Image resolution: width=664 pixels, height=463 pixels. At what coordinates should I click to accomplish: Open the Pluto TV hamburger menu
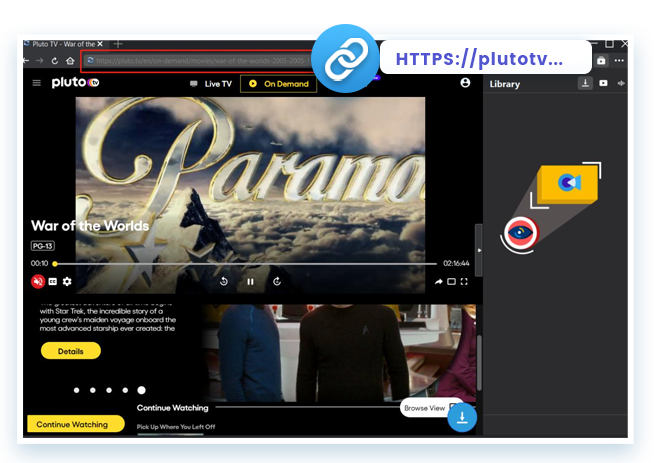[x=37, y=83]
